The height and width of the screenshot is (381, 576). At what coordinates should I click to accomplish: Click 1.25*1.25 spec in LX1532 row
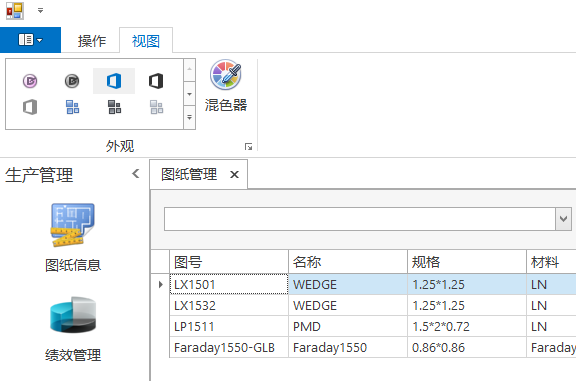pyautogui.click(x=467, y=305)
